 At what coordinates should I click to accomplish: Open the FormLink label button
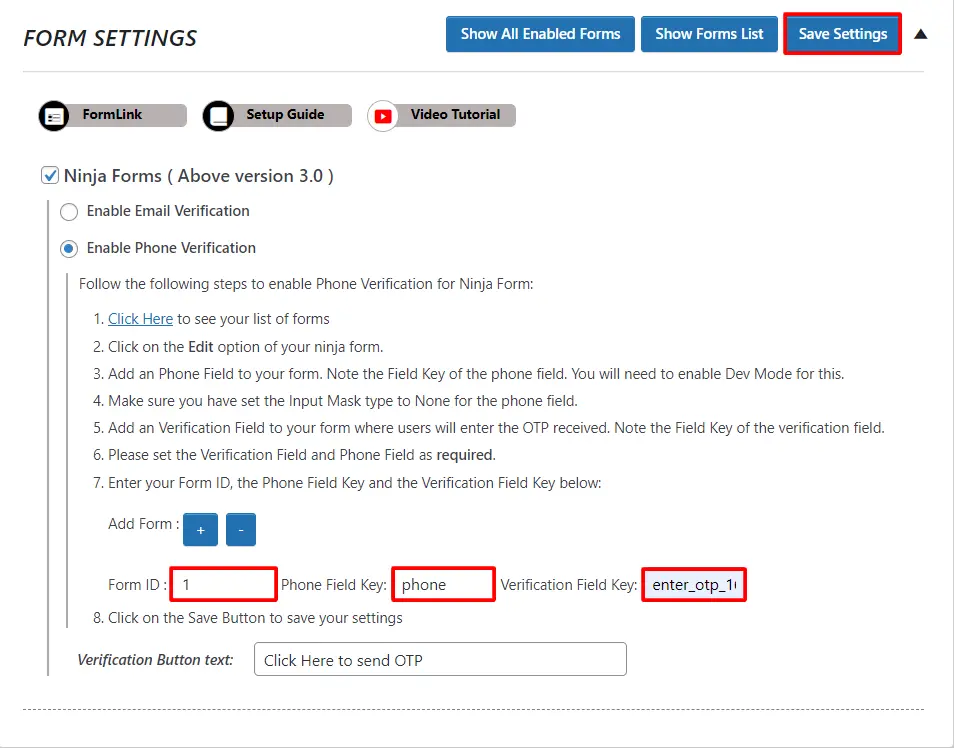pyautogui.click(x=113, y=115)
